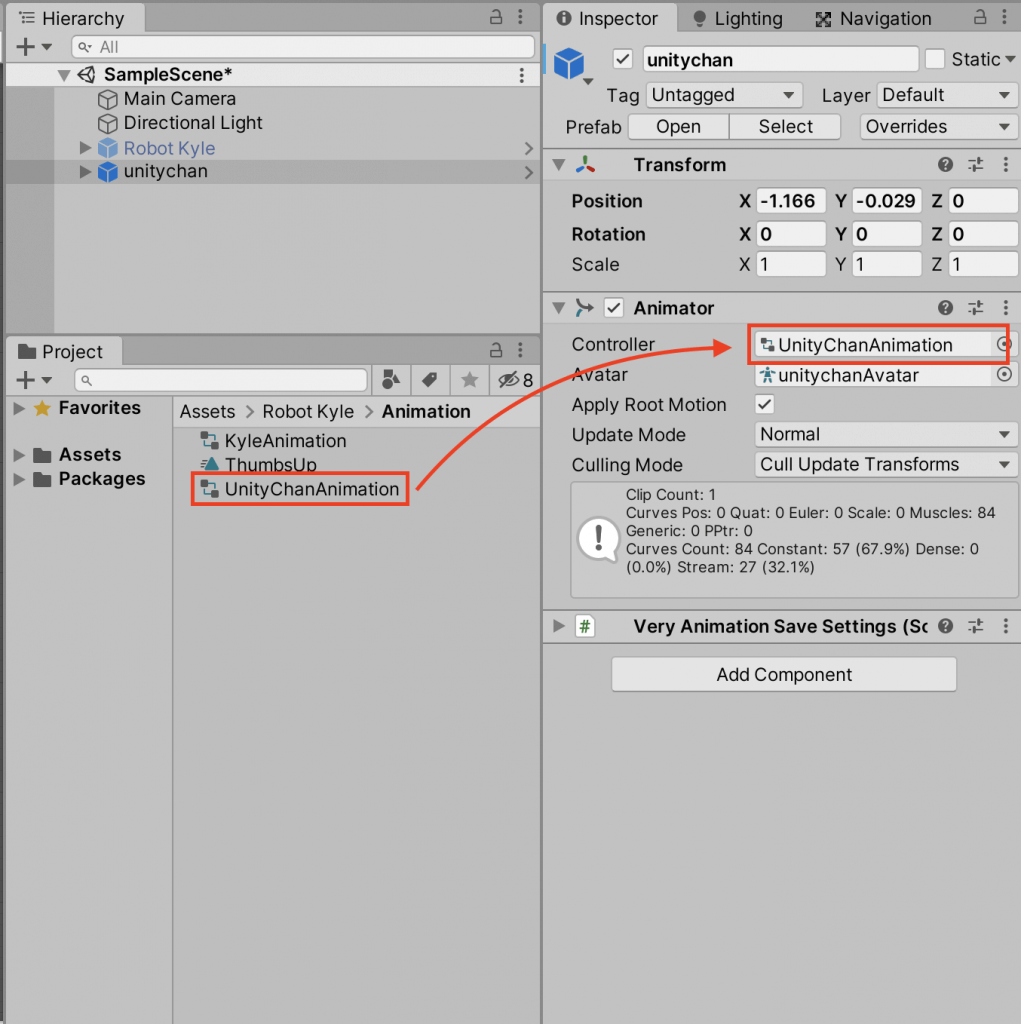Open Transform component help icon
The width and height of the screenshot is (1021, 1024).
pos(945,165)
